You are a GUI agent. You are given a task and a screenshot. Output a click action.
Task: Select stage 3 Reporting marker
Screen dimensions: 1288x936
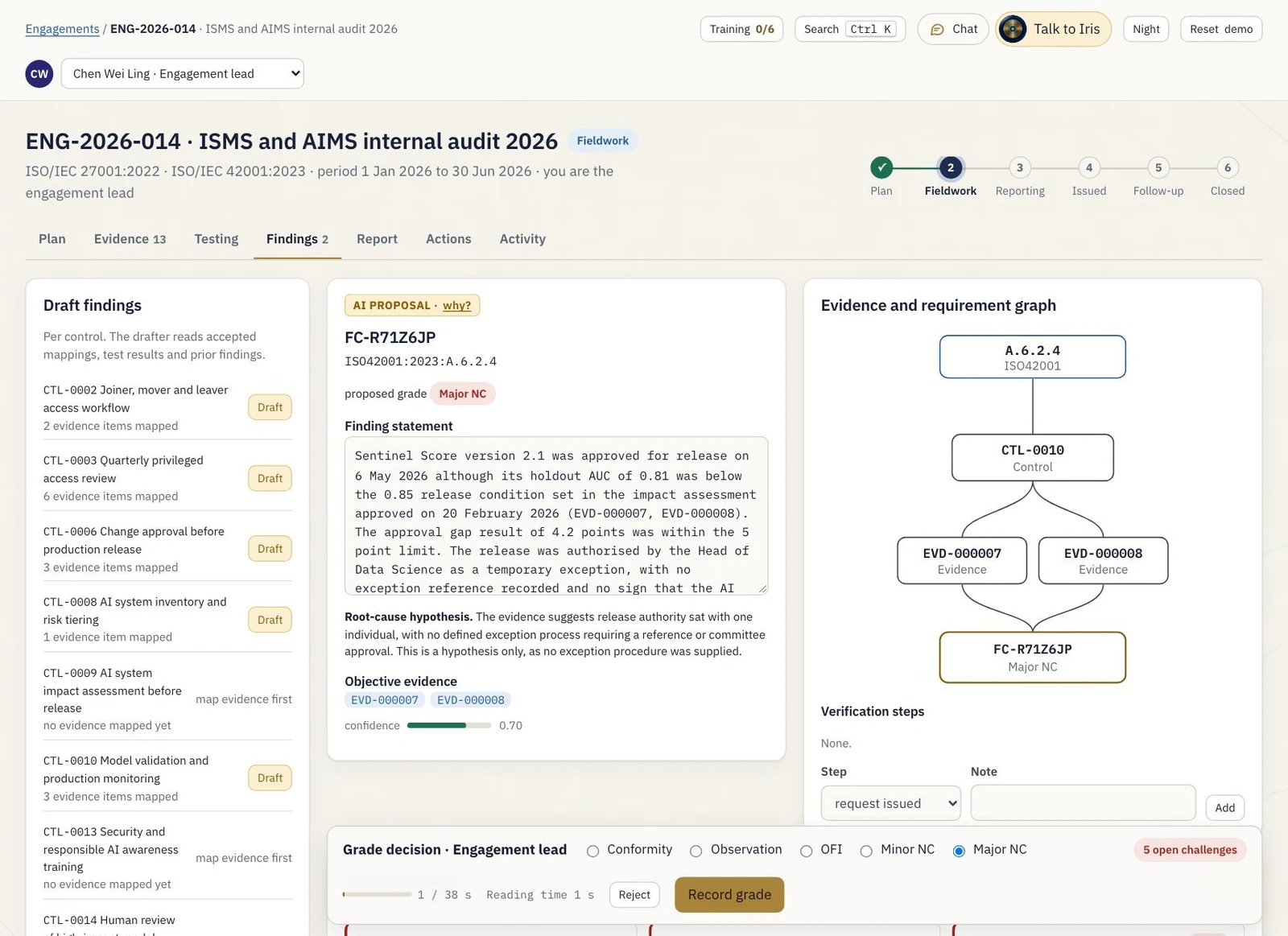(x=1020, y=167)
